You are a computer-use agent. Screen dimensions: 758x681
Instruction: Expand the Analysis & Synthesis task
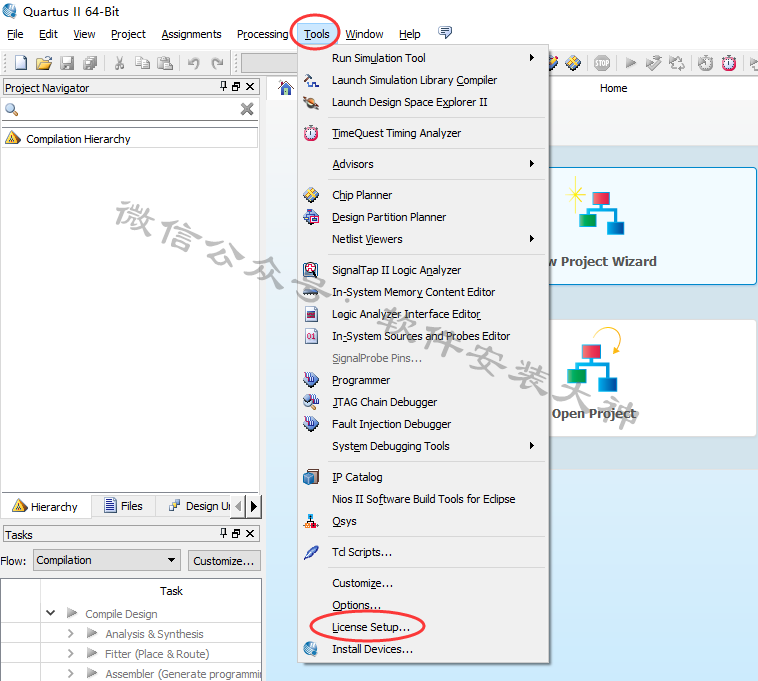(x=71, y=634)
